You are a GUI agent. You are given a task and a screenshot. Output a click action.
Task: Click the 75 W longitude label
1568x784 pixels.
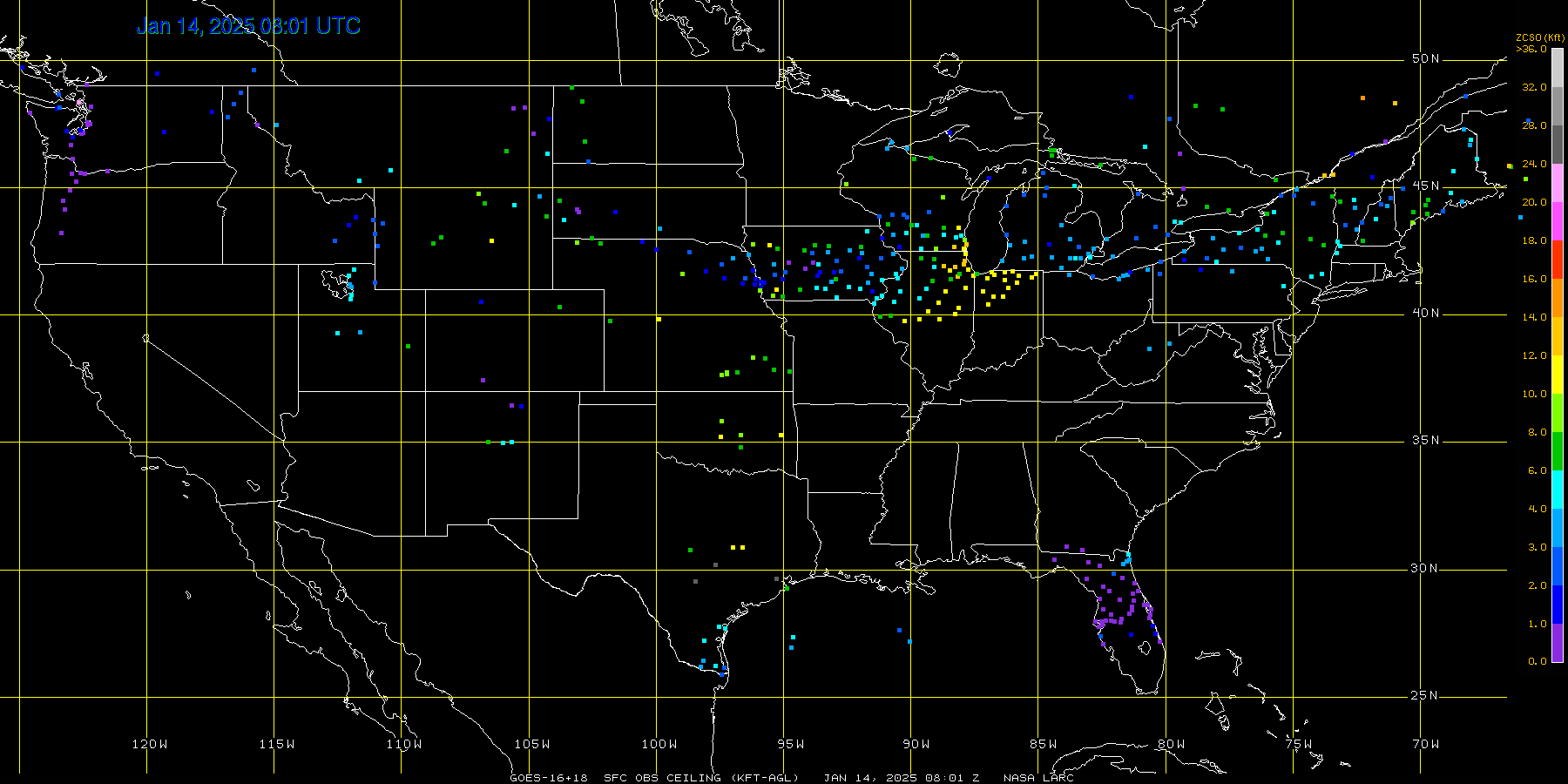click(1299, 744)
